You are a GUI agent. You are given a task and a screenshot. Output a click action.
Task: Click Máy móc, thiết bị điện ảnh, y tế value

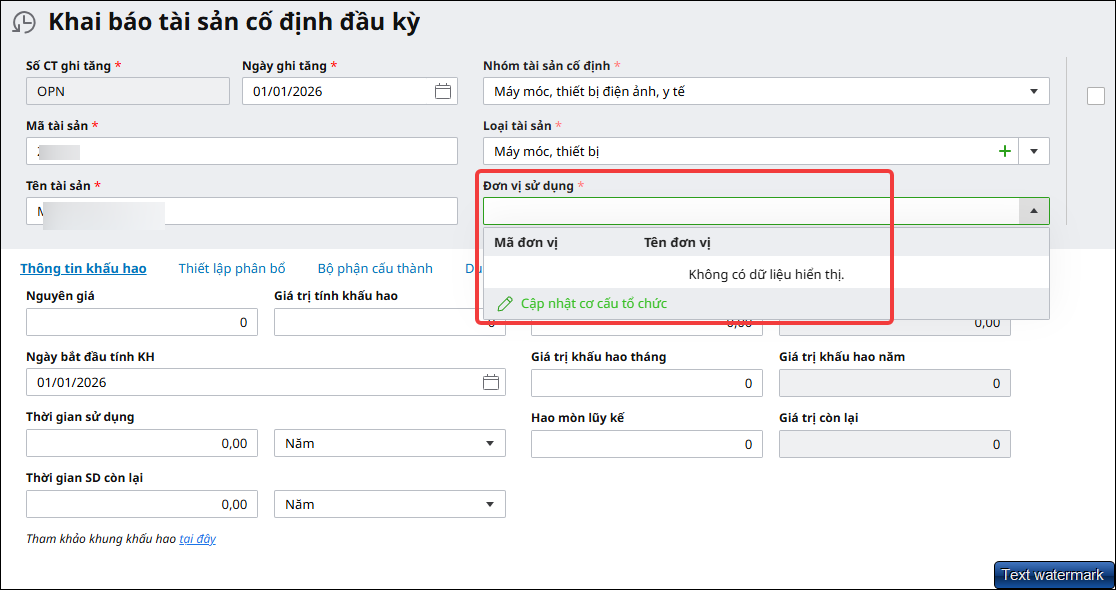[x=589, y=91]
